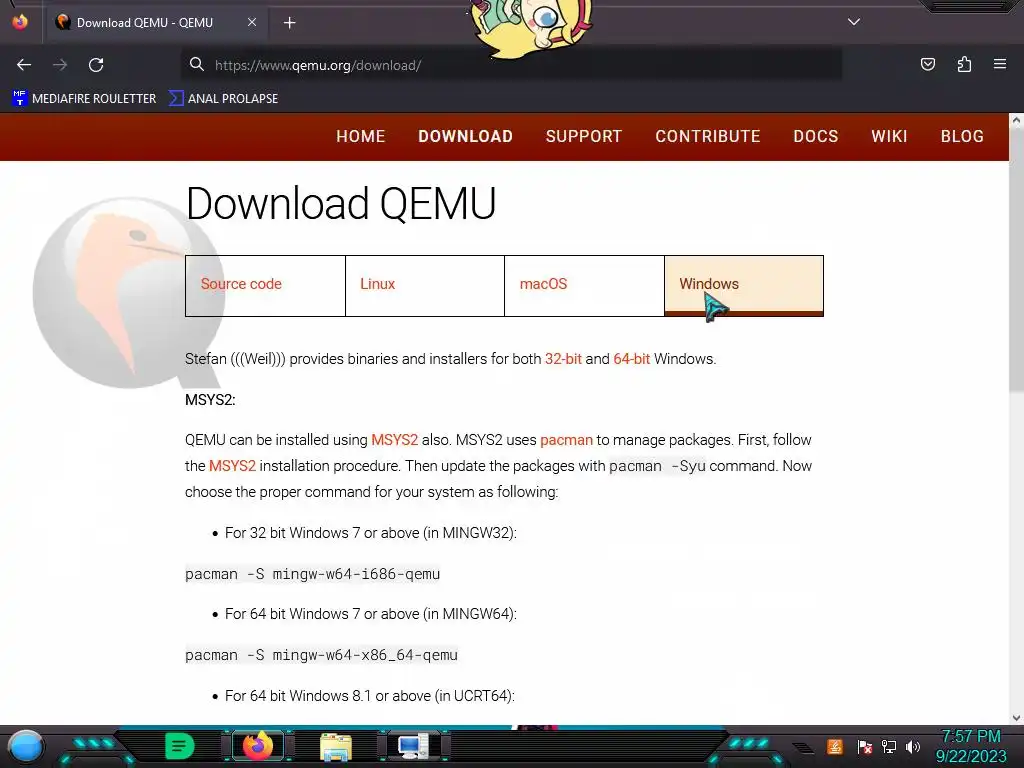Open the WIKI navigation item
The width and height of the screenshot is (1024, 768).
point(889,136)
